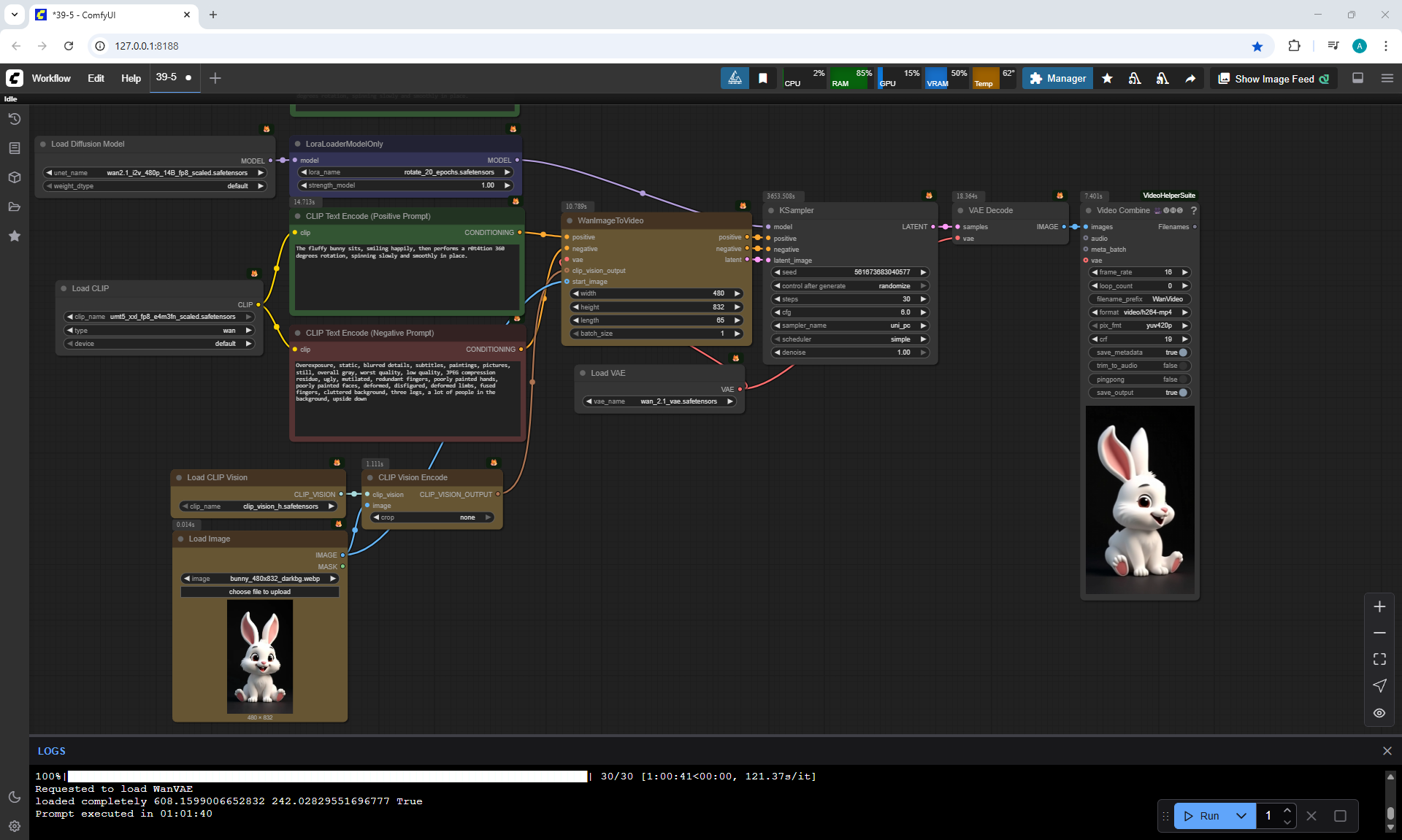Open the Edit menu
This screenshot has height=840, width=1402.
pyautogui.click(x=96, y=78)
